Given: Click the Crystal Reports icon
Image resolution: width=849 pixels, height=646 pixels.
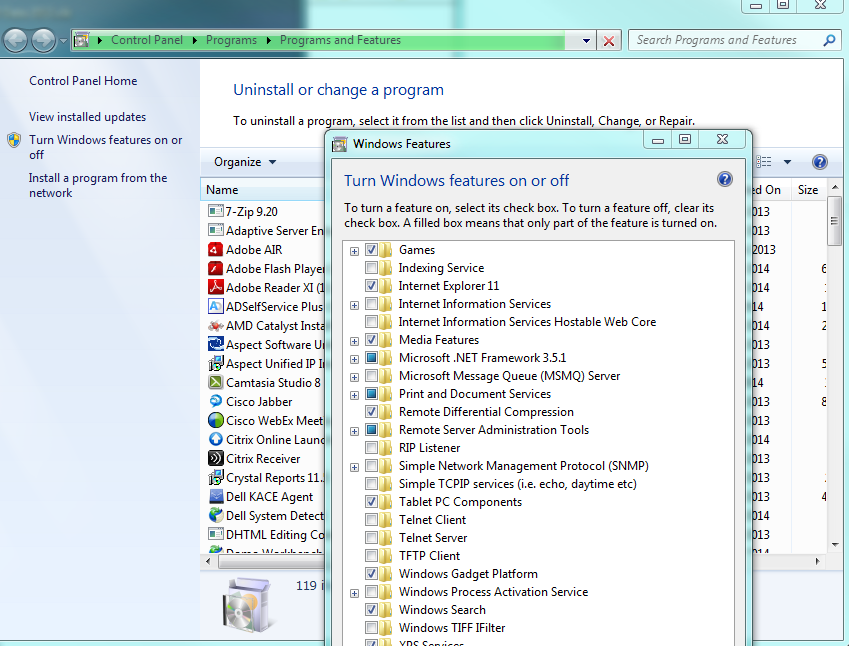Looking at the screenshot, I should point(215,477).
